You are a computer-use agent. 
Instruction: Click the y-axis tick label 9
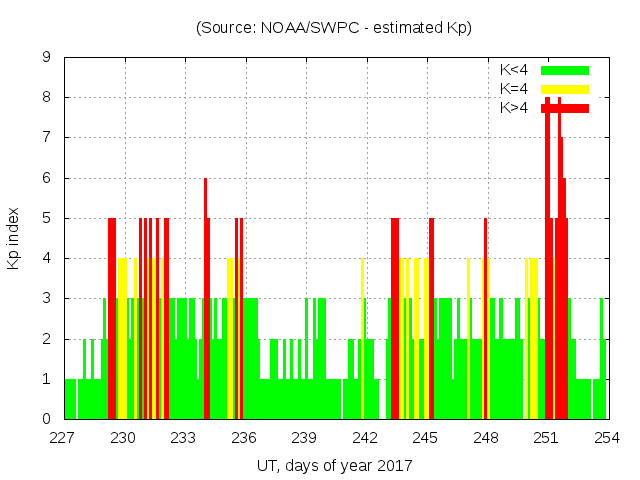46,58
